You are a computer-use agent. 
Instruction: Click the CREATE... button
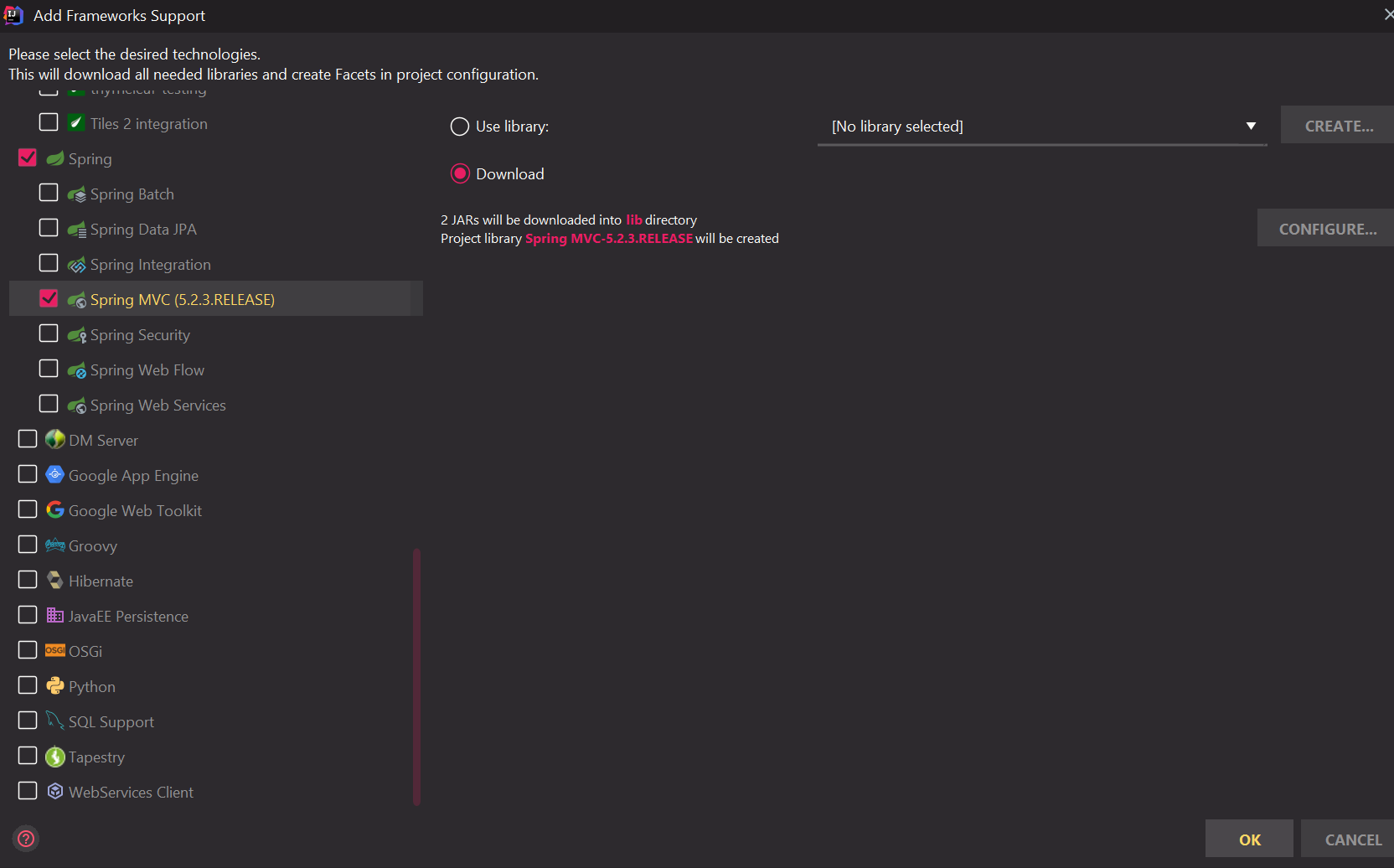click(1338, 126)
